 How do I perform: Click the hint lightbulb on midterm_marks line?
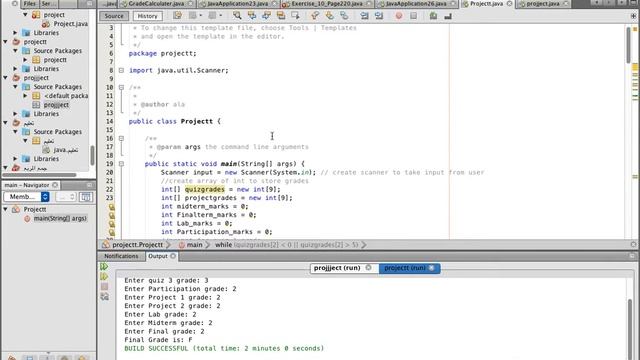111,207
